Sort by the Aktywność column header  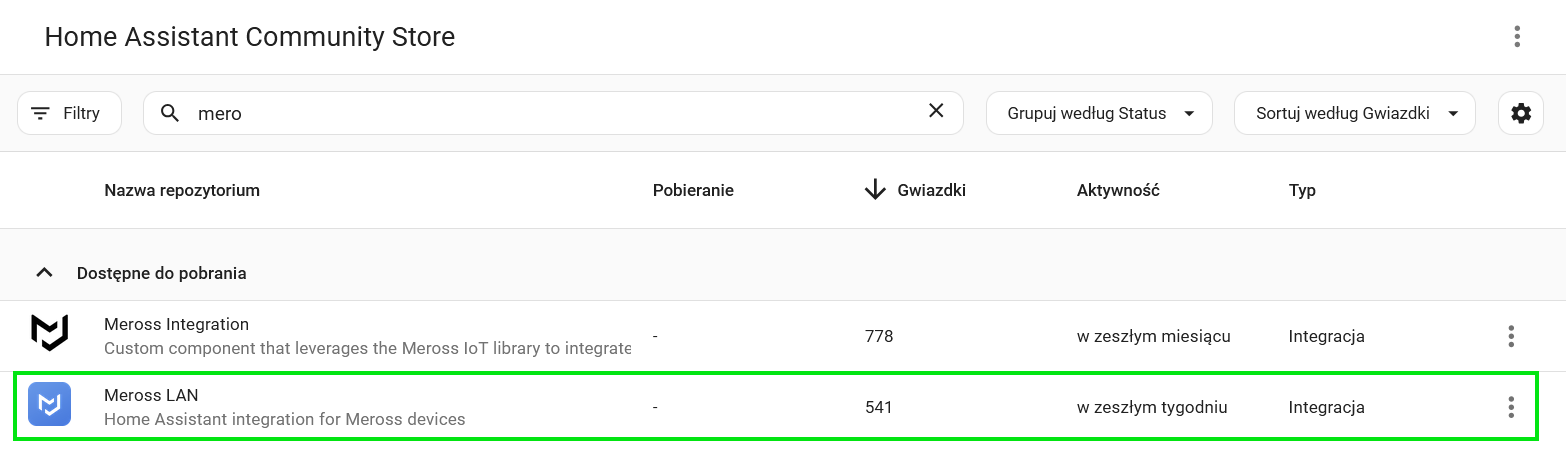pyautogui.click(x=1118, y=190)
